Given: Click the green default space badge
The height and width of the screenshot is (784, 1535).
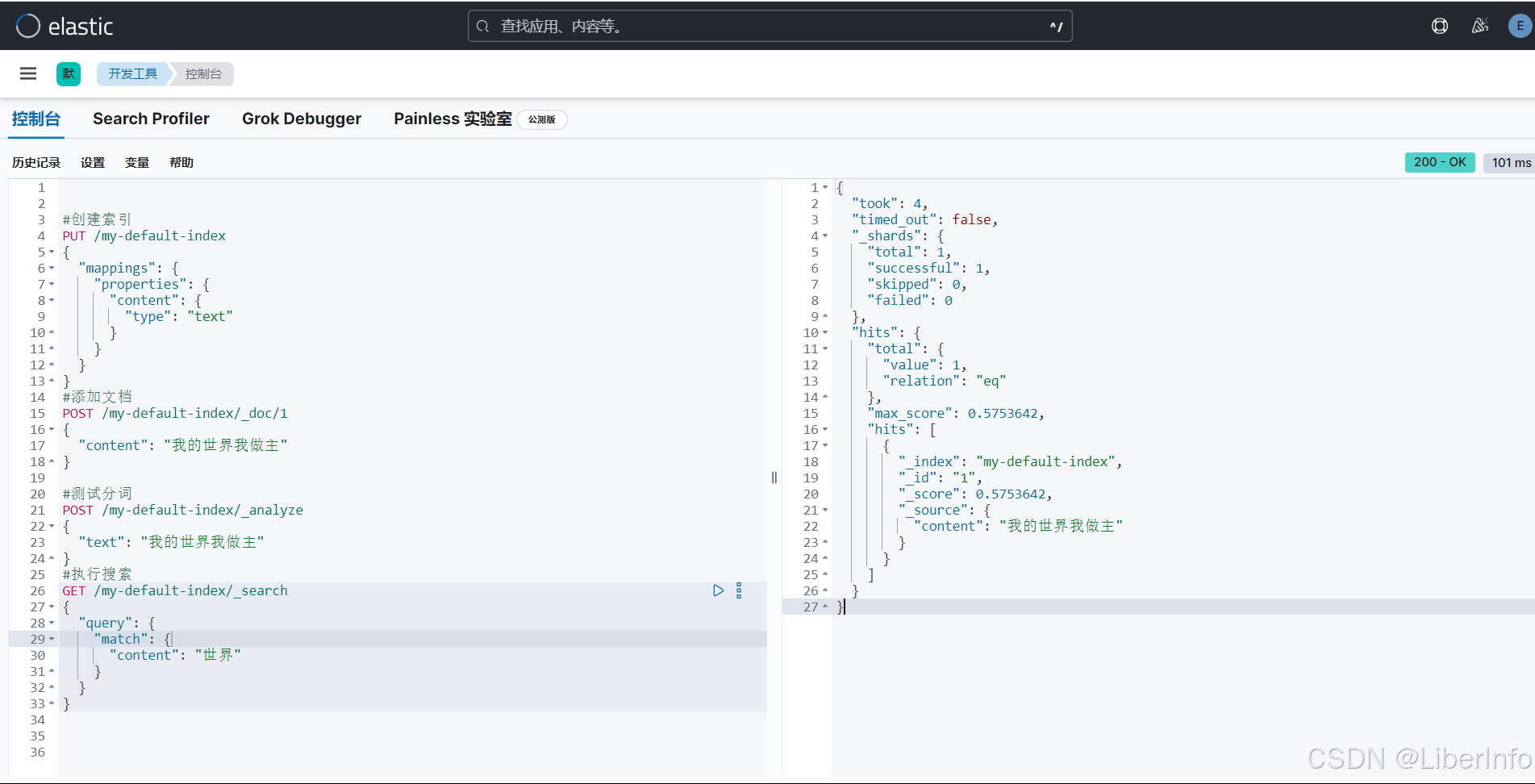Looking at the screenshot, I should pyautogui.click(x=69, y=73).
